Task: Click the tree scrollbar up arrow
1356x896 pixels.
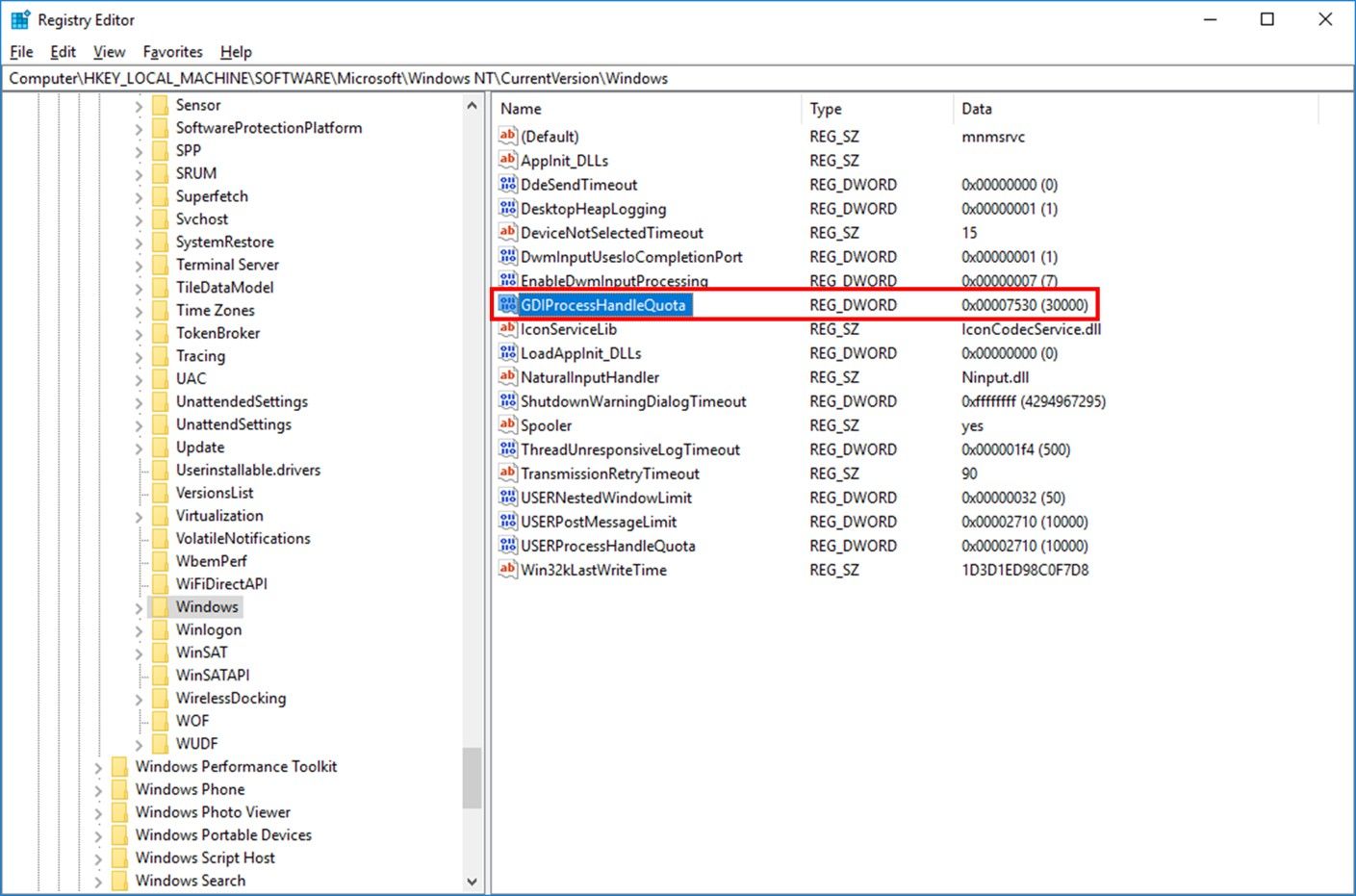Action: click(472, 105)
